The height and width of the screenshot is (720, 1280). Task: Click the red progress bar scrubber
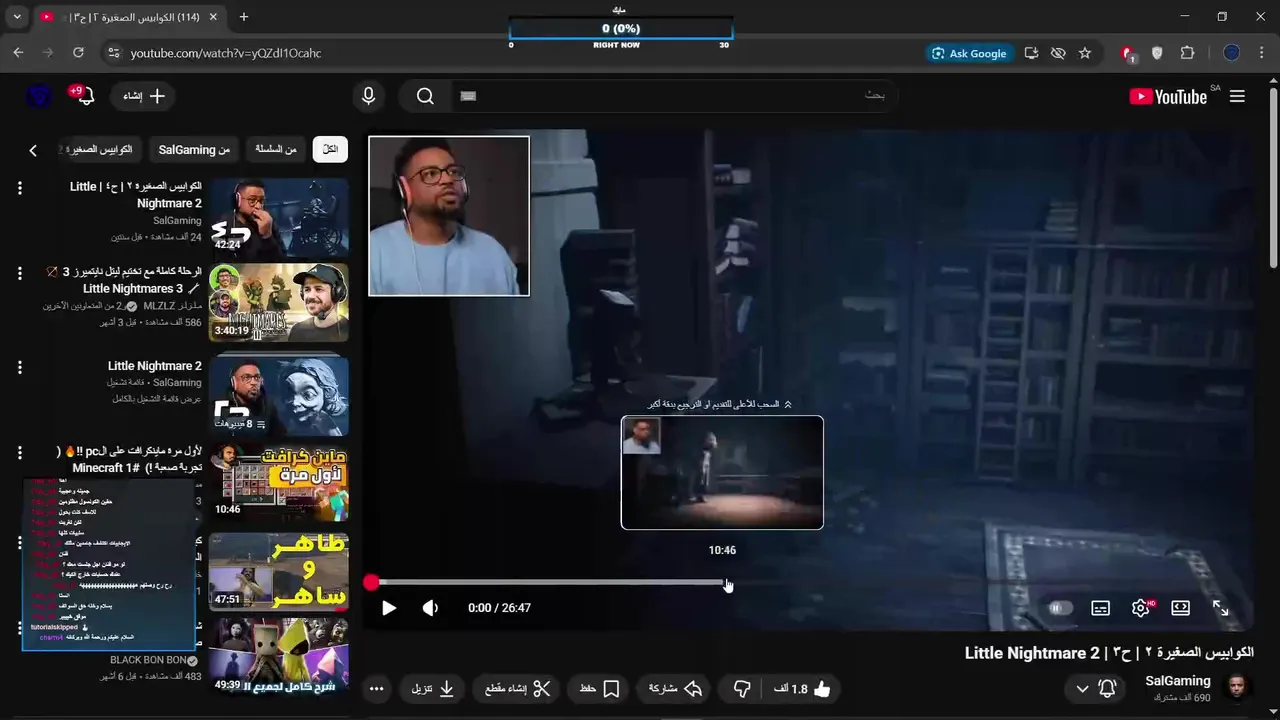372,582
